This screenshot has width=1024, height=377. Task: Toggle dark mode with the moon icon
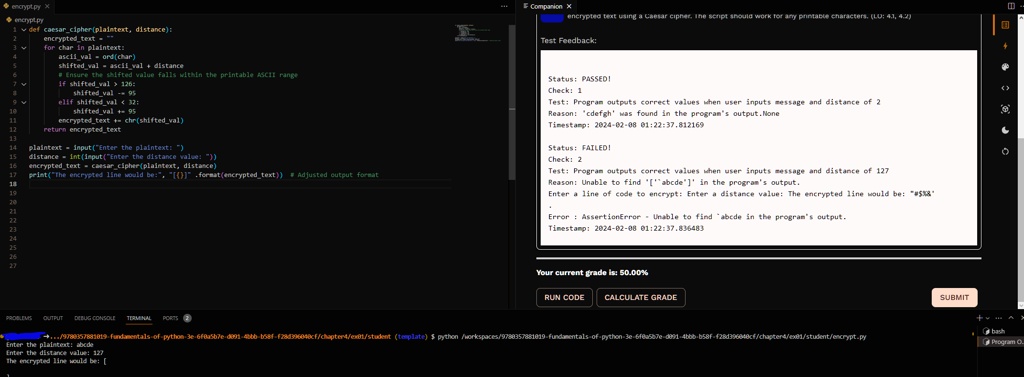[1005, 130]
